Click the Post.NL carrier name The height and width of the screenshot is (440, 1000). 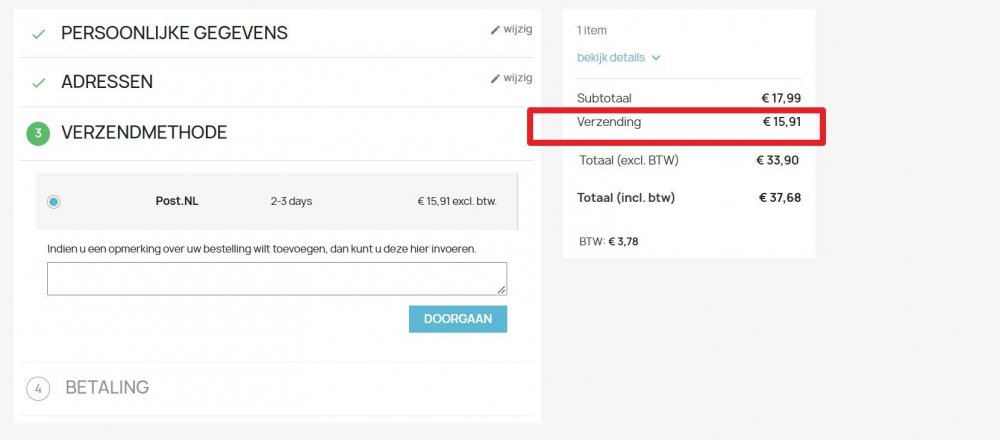[x=177, y=201]
